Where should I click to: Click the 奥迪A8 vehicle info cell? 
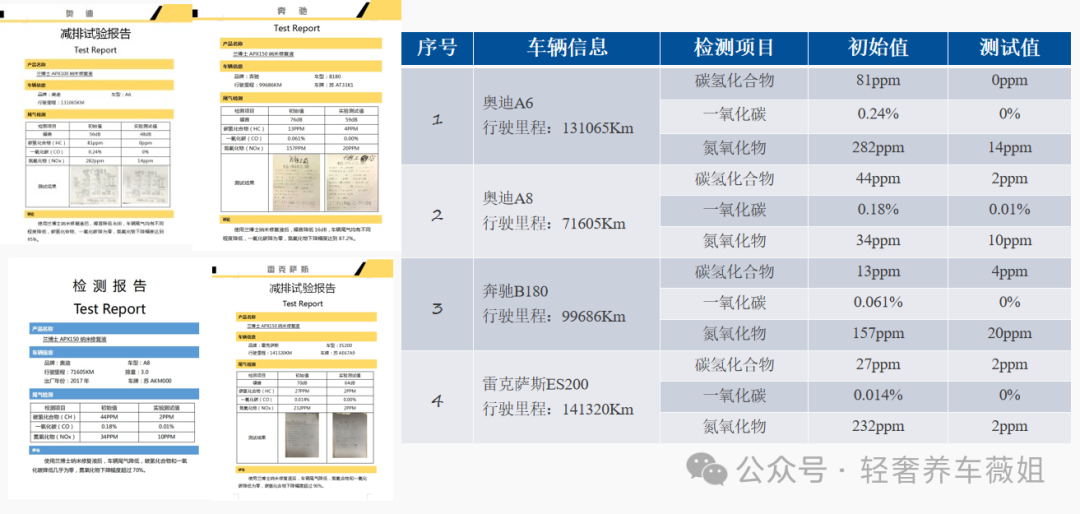tap(567, 211)
